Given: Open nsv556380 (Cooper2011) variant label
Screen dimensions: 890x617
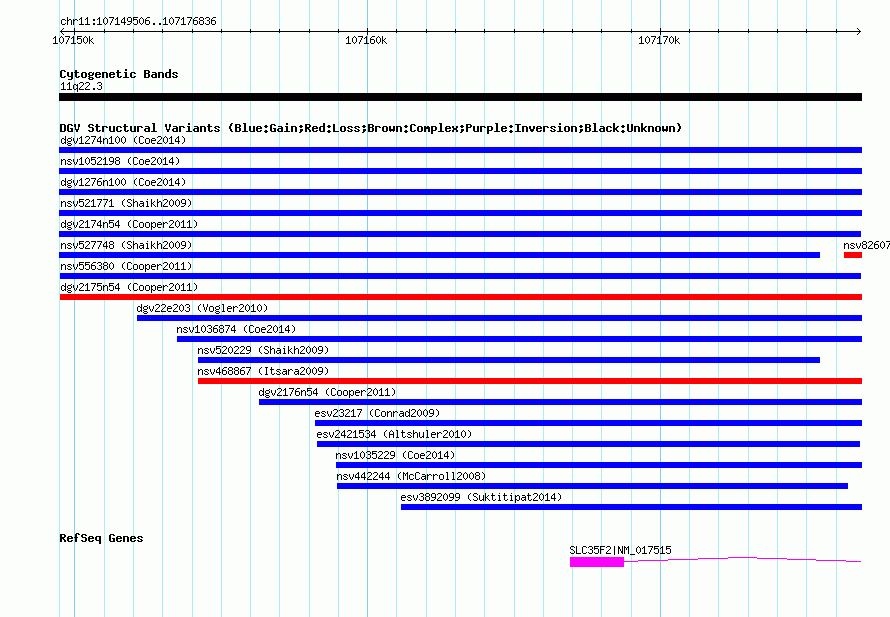Looking at the screenshot, I should pyautogui.click(x=126, y=266).
